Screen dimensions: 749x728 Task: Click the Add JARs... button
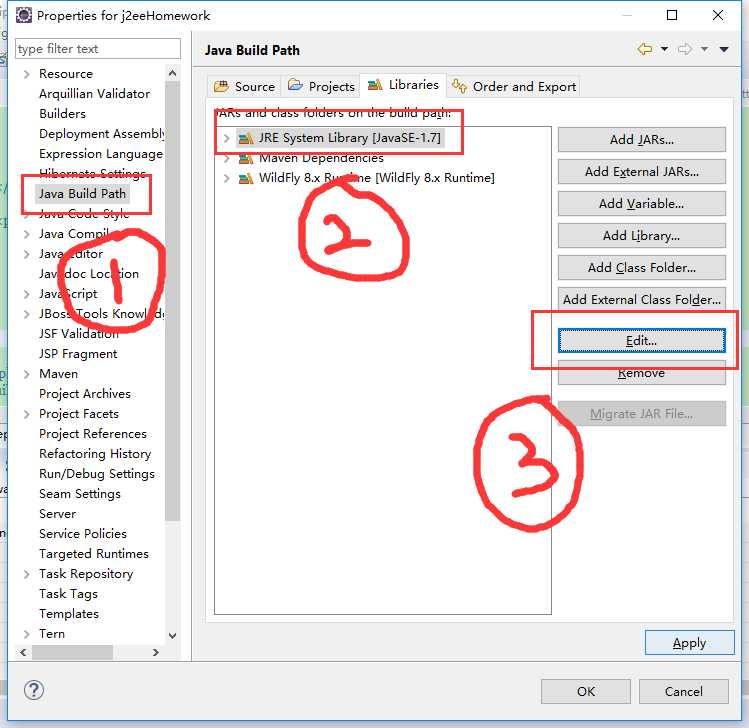point(642,139)
